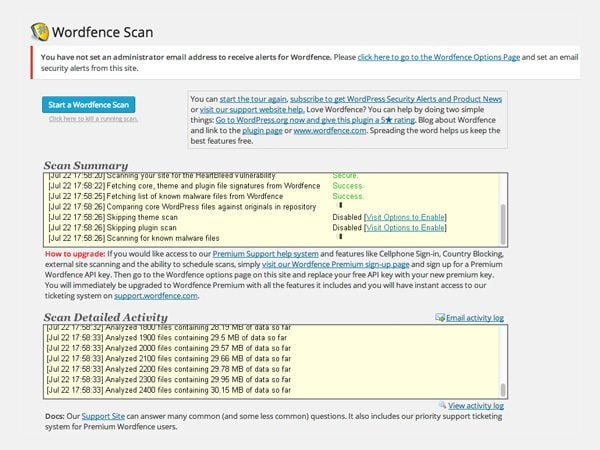Click the Email activity log envelope icon

pos(440,318)
